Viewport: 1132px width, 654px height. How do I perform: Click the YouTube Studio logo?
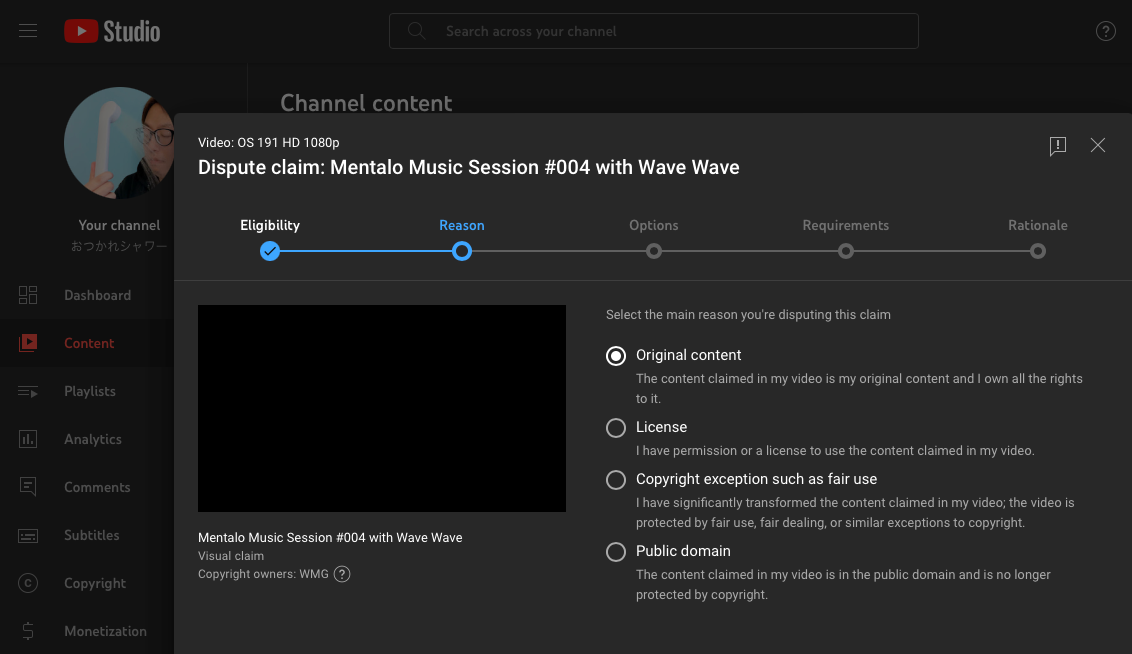click(x=112, y=31)
